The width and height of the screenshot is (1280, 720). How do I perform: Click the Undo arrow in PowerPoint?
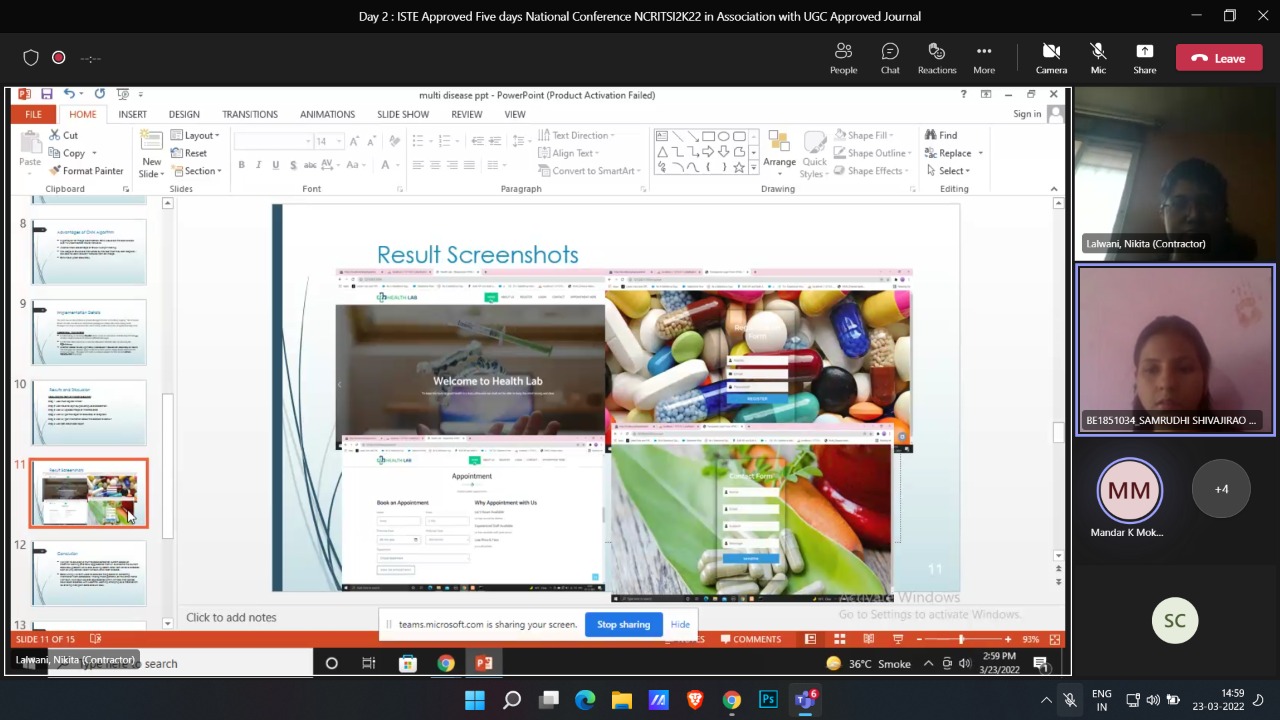[68, 94]
